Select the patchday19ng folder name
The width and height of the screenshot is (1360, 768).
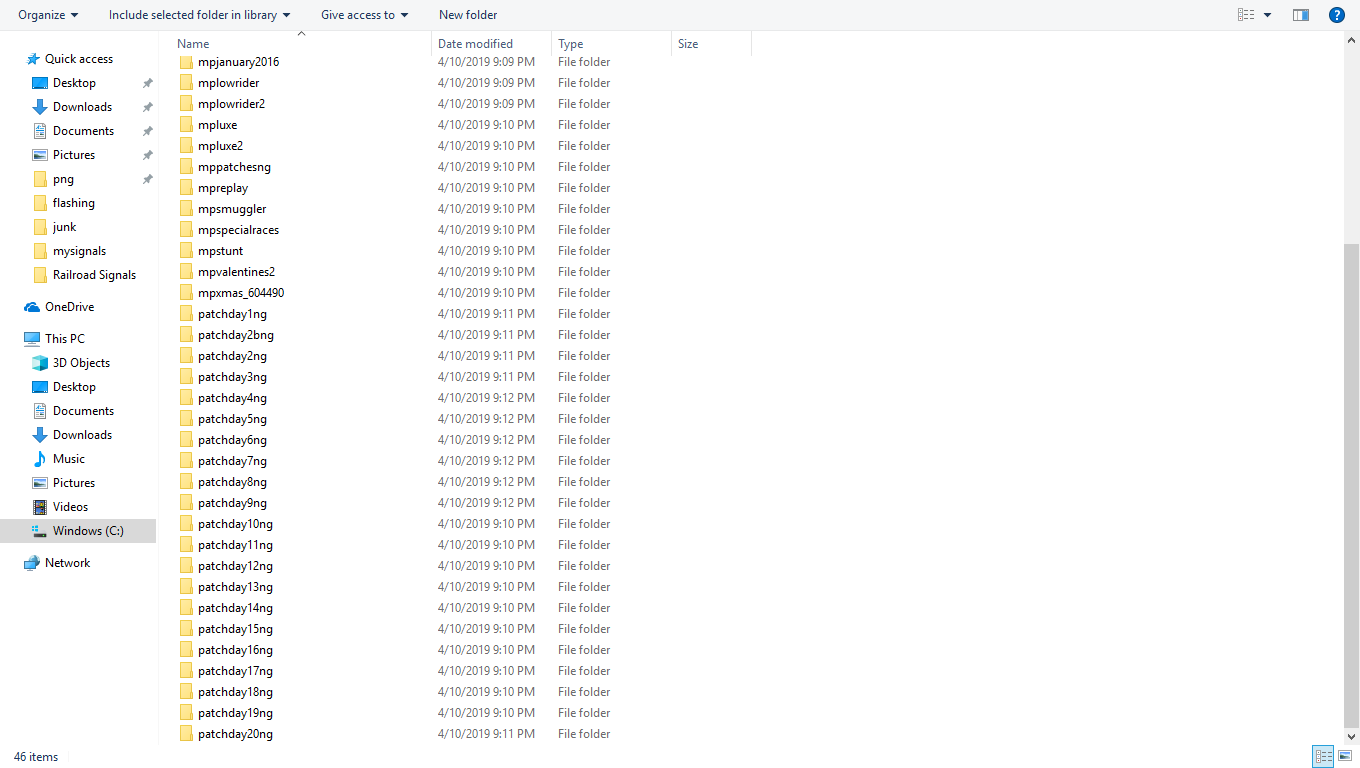click(235, 713)
